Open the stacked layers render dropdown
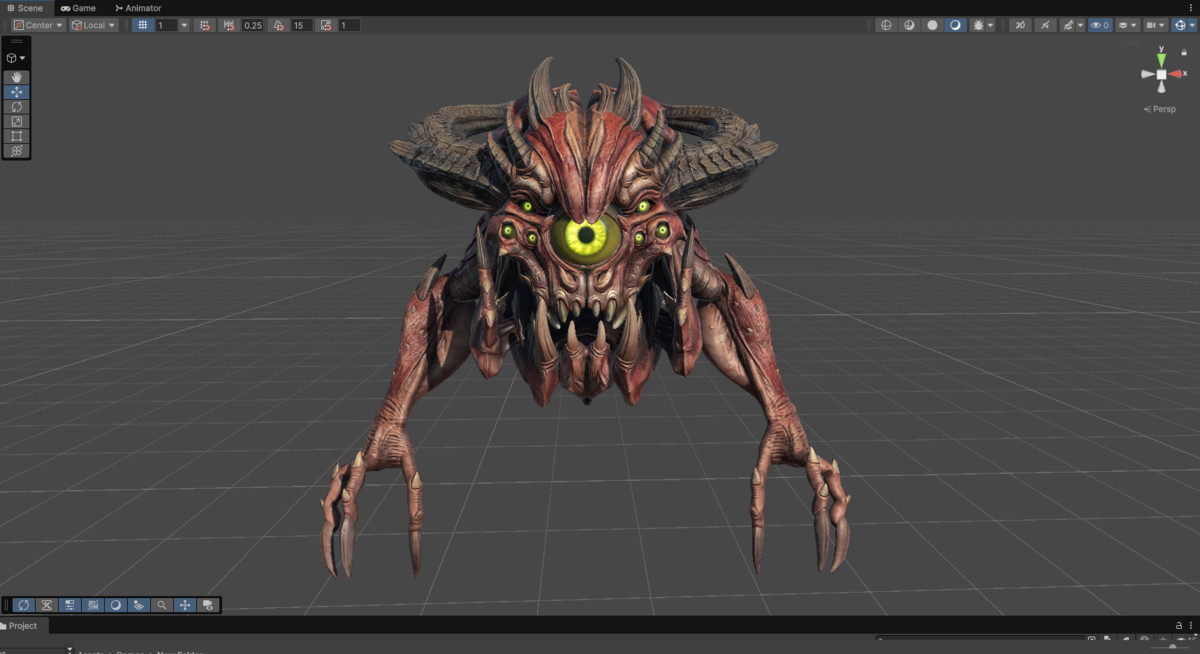The height and width of the screenshot is (654, 1200). (1128, 25)
